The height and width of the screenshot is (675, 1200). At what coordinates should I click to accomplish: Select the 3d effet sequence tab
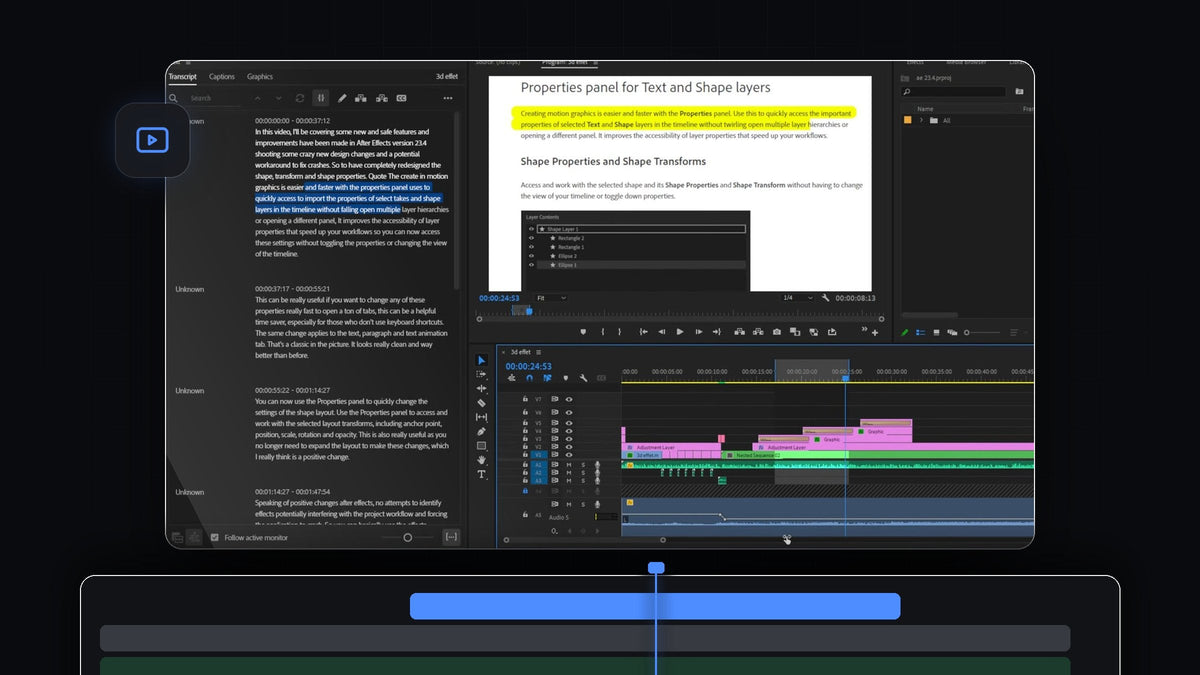click(520, 352)
